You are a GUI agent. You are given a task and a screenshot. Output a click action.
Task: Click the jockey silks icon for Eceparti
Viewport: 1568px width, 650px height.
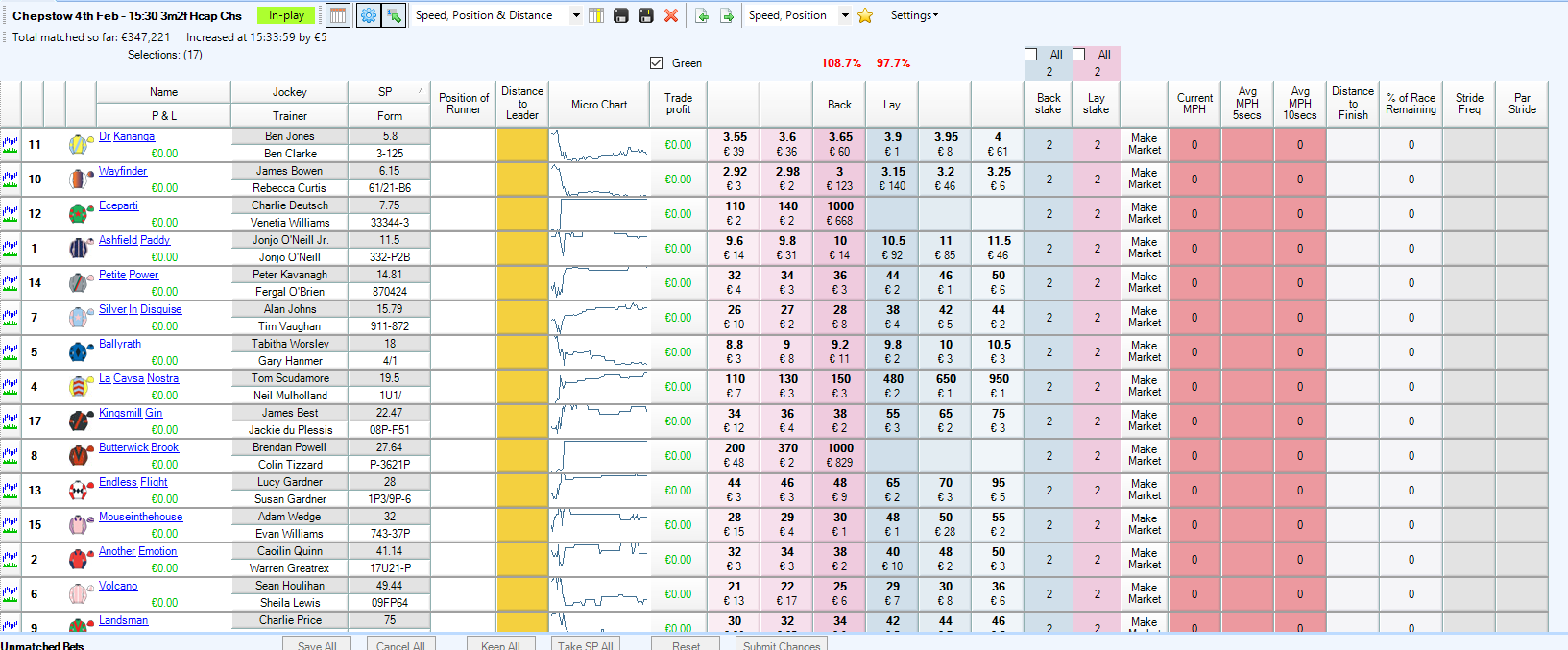coord(79,214)
